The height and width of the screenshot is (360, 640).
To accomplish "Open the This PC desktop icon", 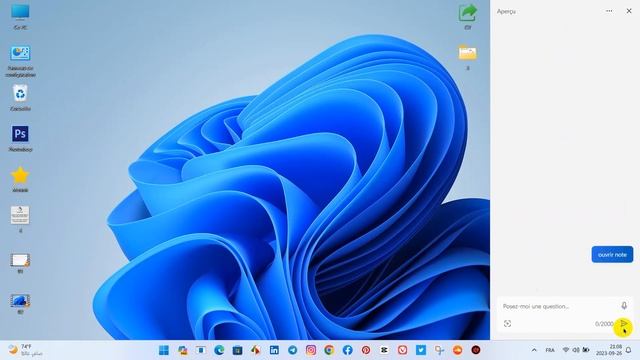I will (20, 16).
